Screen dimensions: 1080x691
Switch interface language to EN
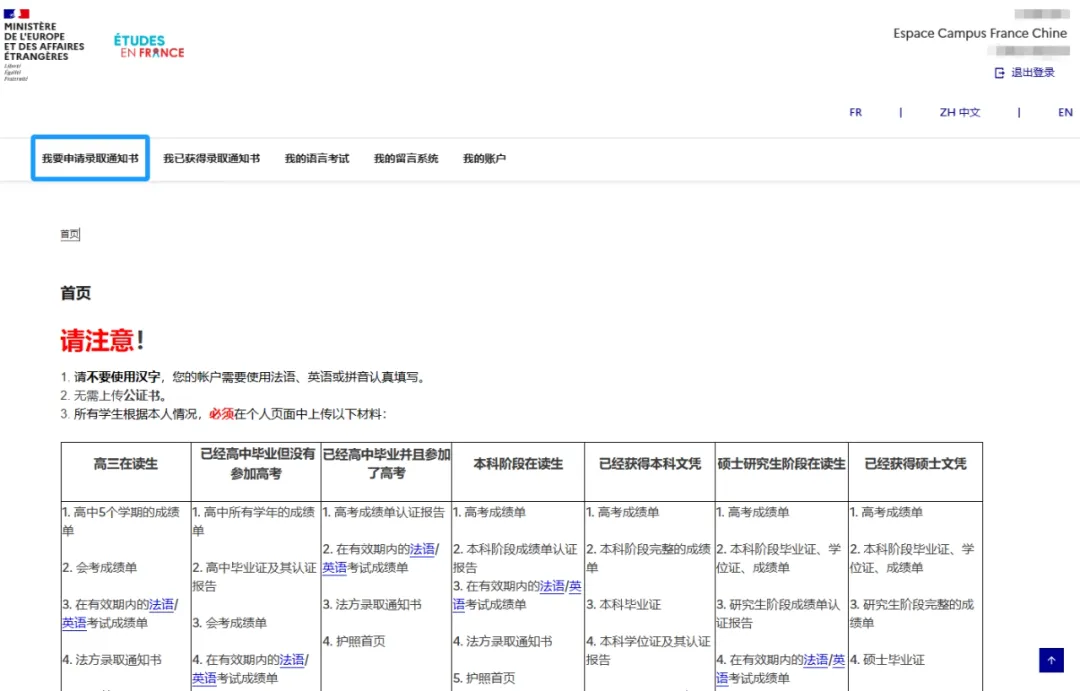(1065, 112)
